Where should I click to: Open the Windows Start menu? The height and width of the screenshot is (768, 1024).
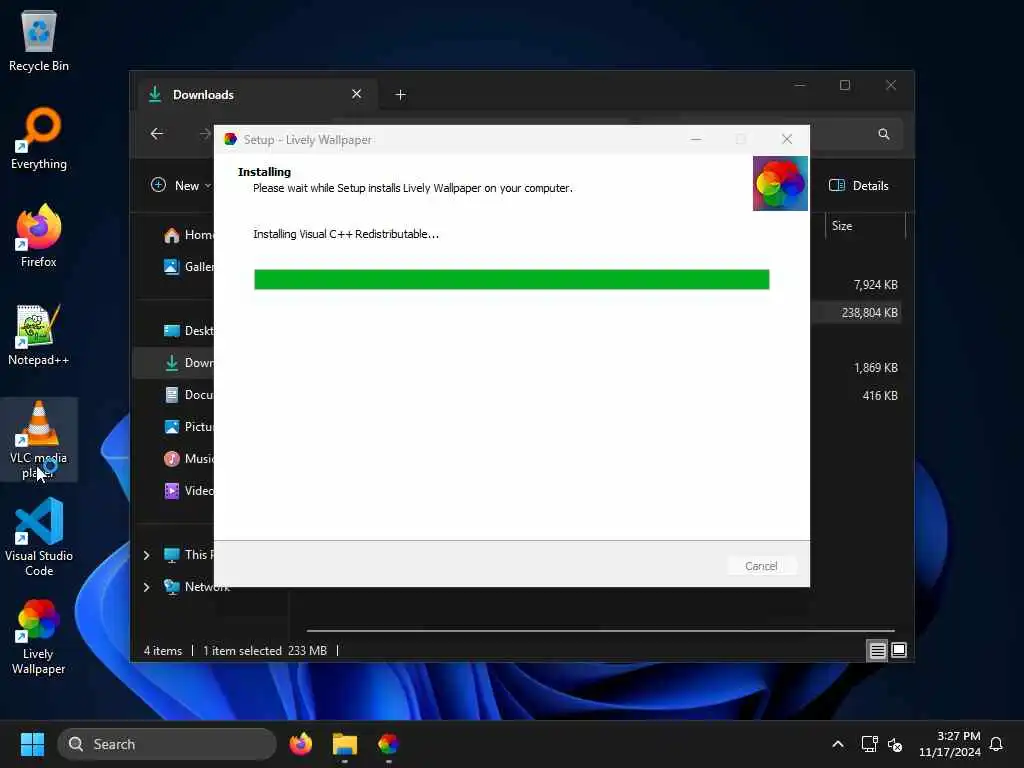(x=32, y=744)
